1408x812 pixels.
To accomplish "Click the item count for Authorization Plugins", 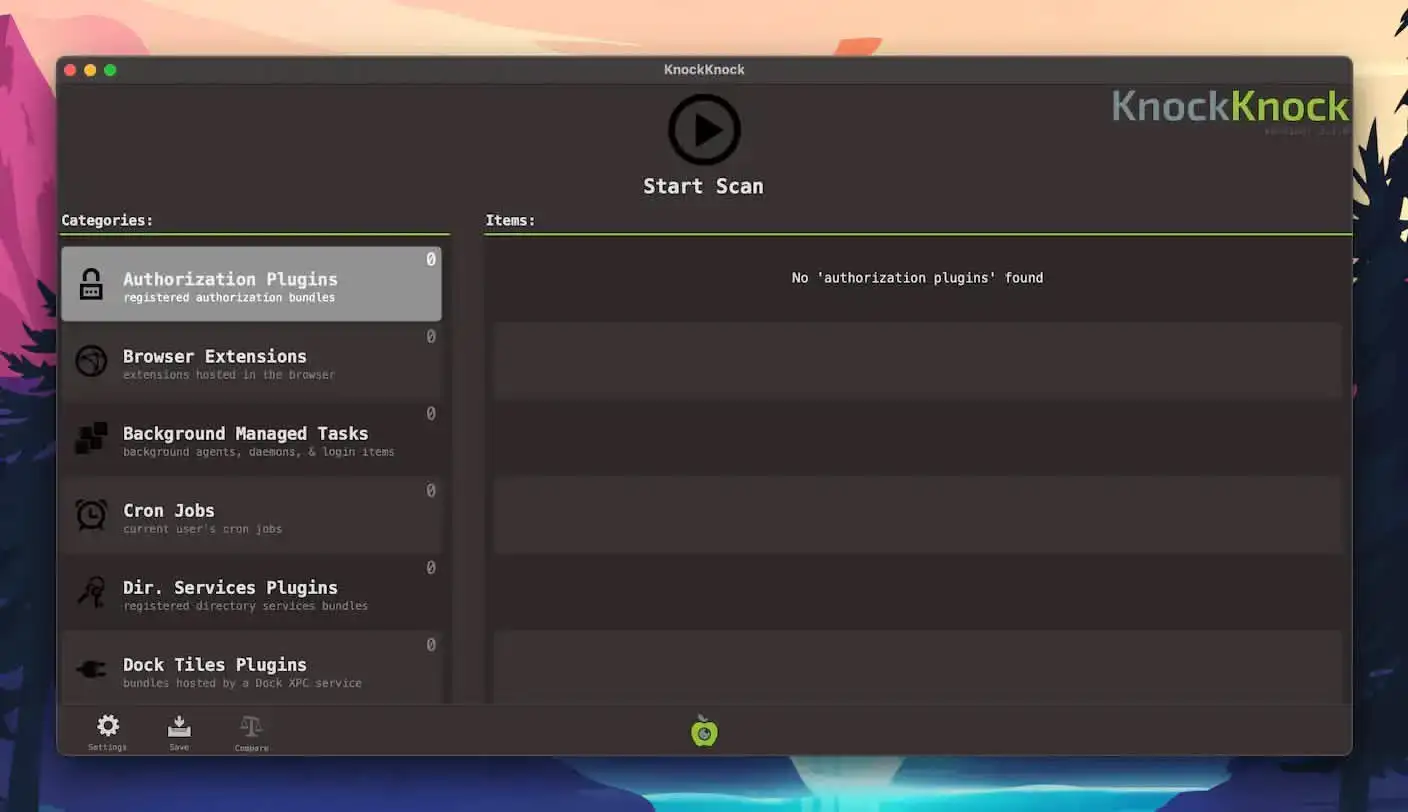I will tap(431, 260).
